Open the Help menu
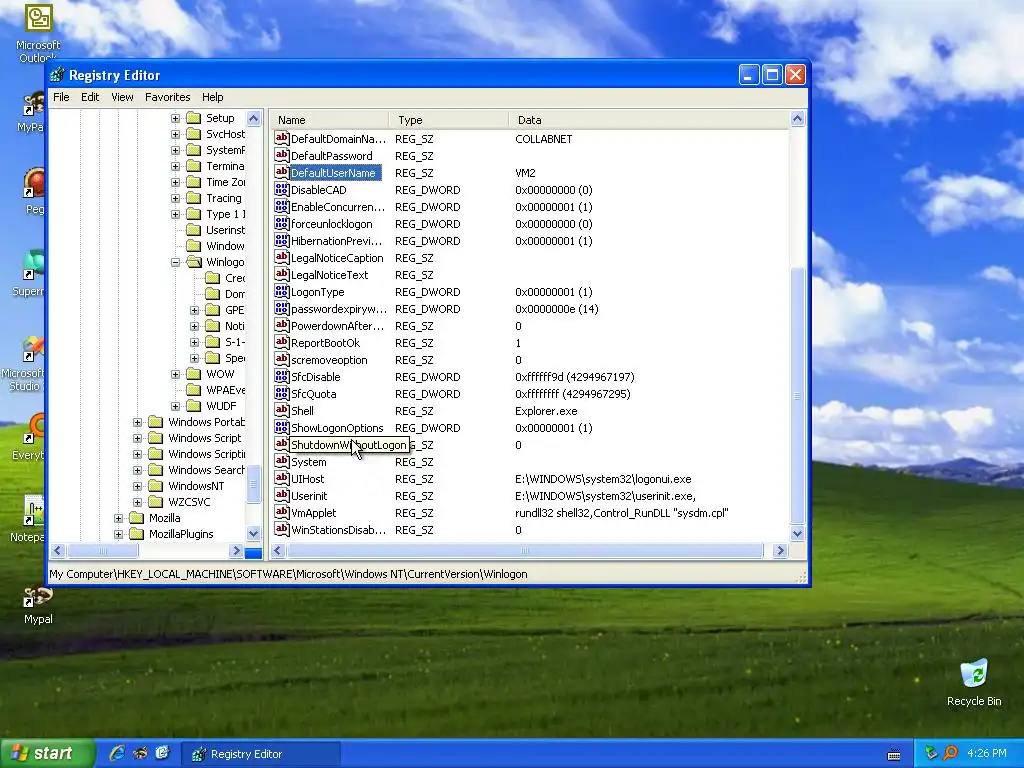This screenshot has width=1024, height=768. 213,97
